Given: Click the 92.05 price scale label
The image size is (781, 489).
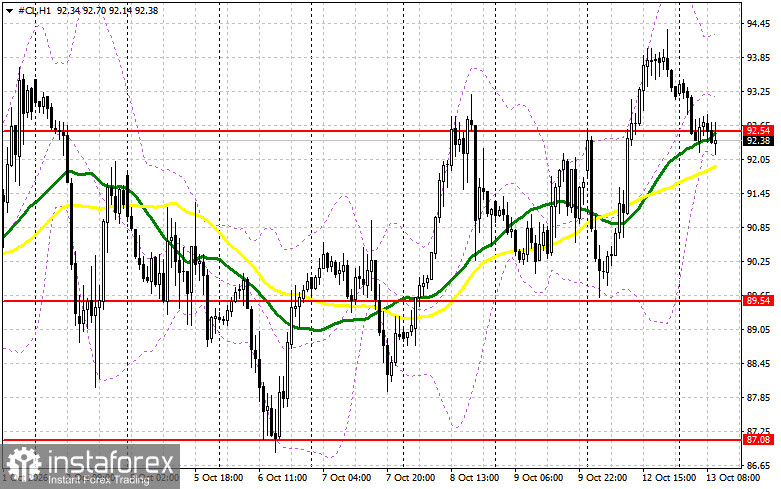Looking at the screenshot, I should click(x=759, y=160).
